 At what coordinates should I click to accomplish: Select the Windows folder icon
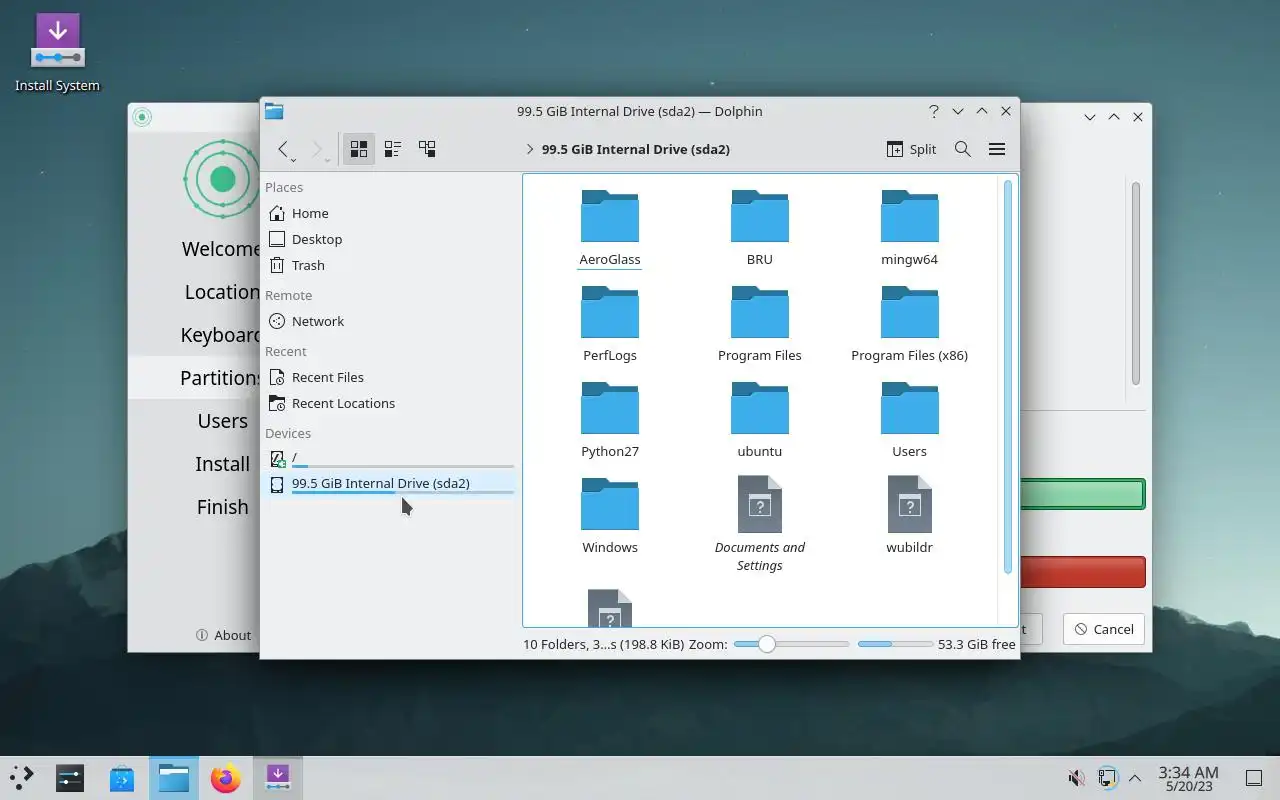(610, 504)
